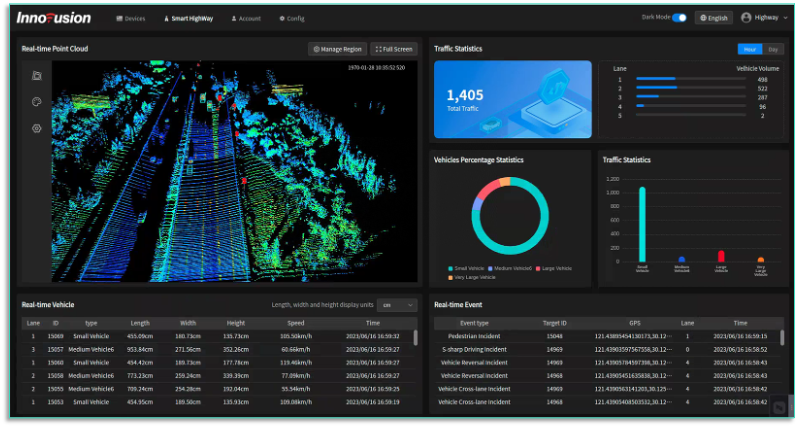
Task: Click speed value 105.50km/h
Action: 296,336
